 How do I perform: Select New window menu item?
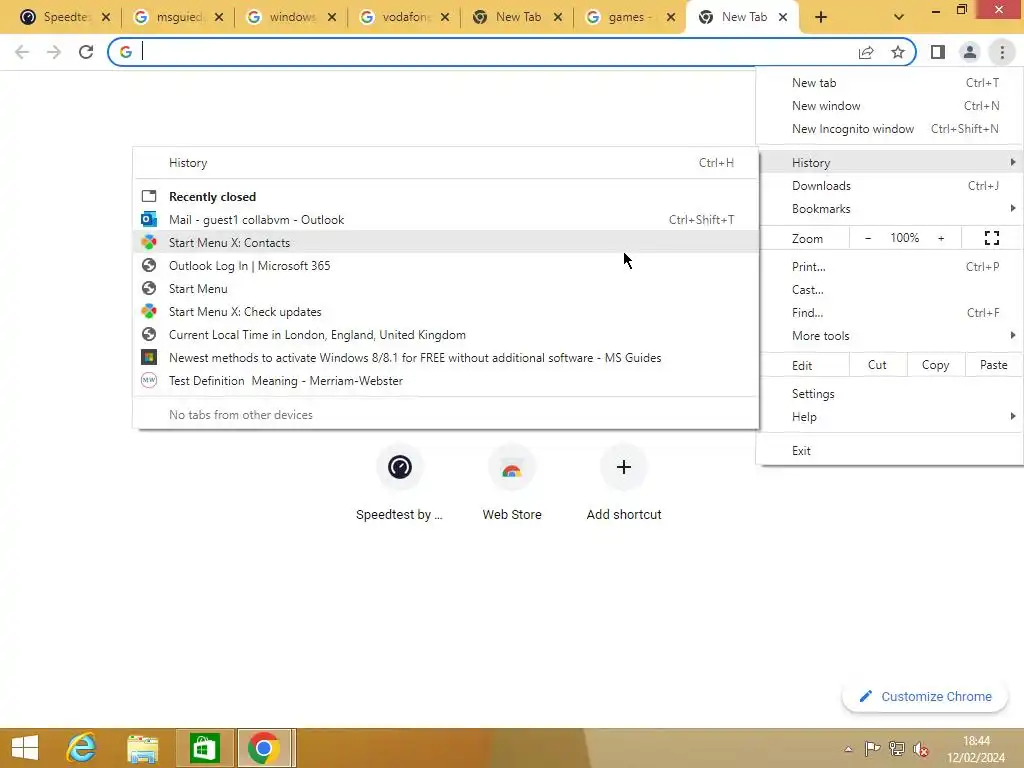pos(889,106)
